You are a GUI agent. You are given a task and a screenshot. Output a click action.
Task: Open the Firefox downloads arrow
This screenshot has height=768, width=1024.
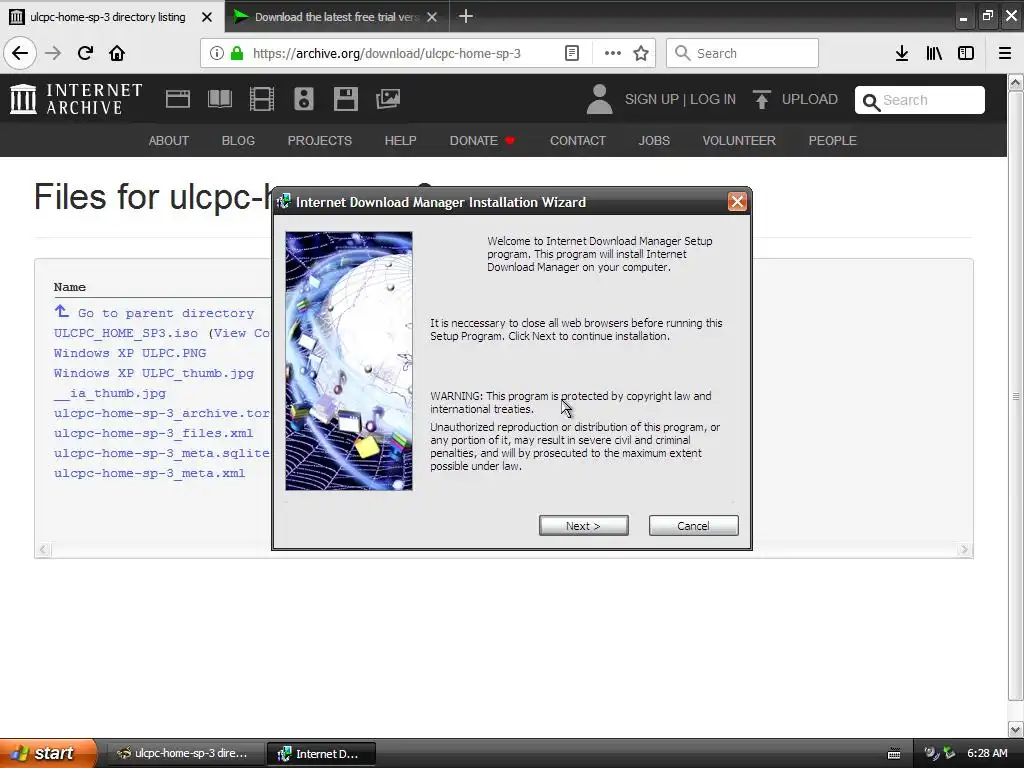point(902,53)
